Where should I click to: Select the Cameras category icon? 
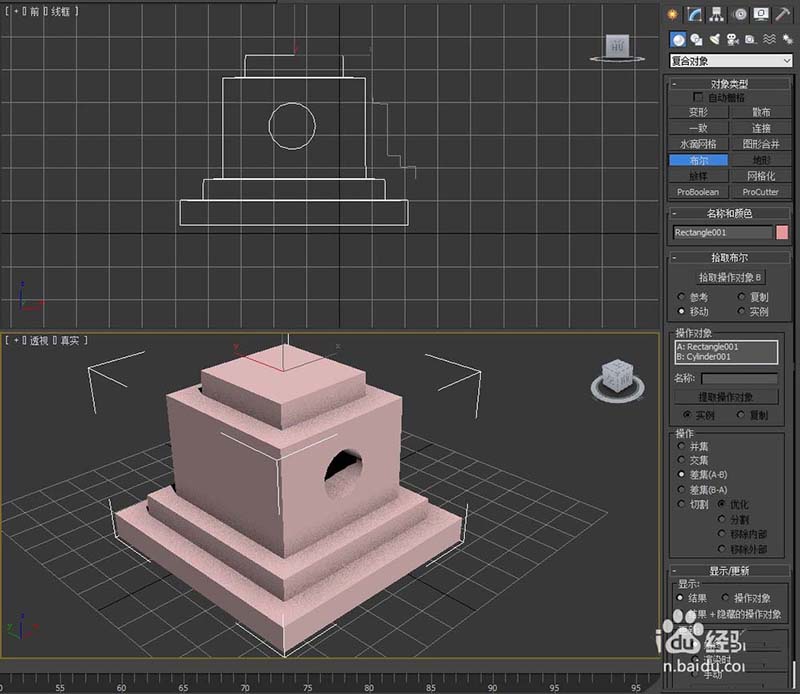[732, 40]
